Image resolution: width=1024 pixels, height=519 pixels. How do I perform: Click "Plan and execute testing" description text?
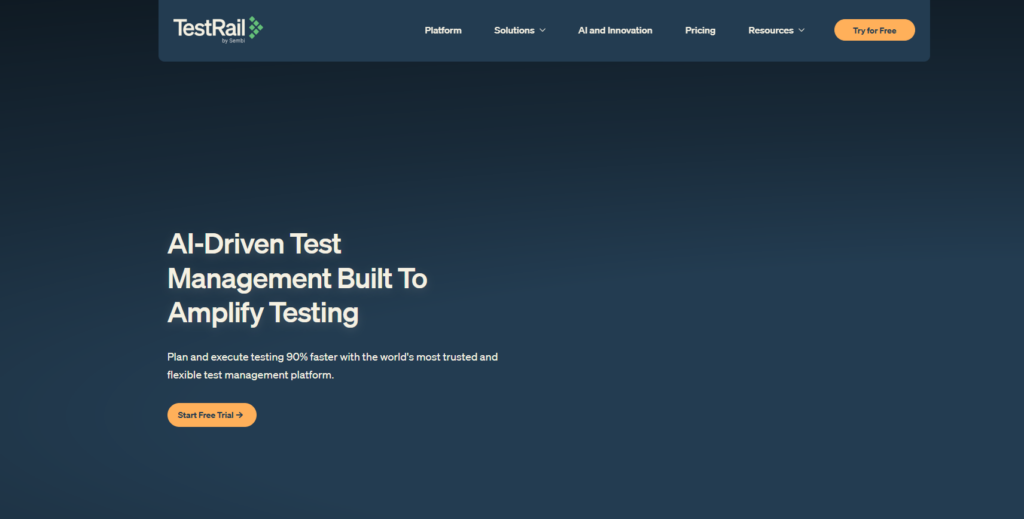click(x=225, y=357)
